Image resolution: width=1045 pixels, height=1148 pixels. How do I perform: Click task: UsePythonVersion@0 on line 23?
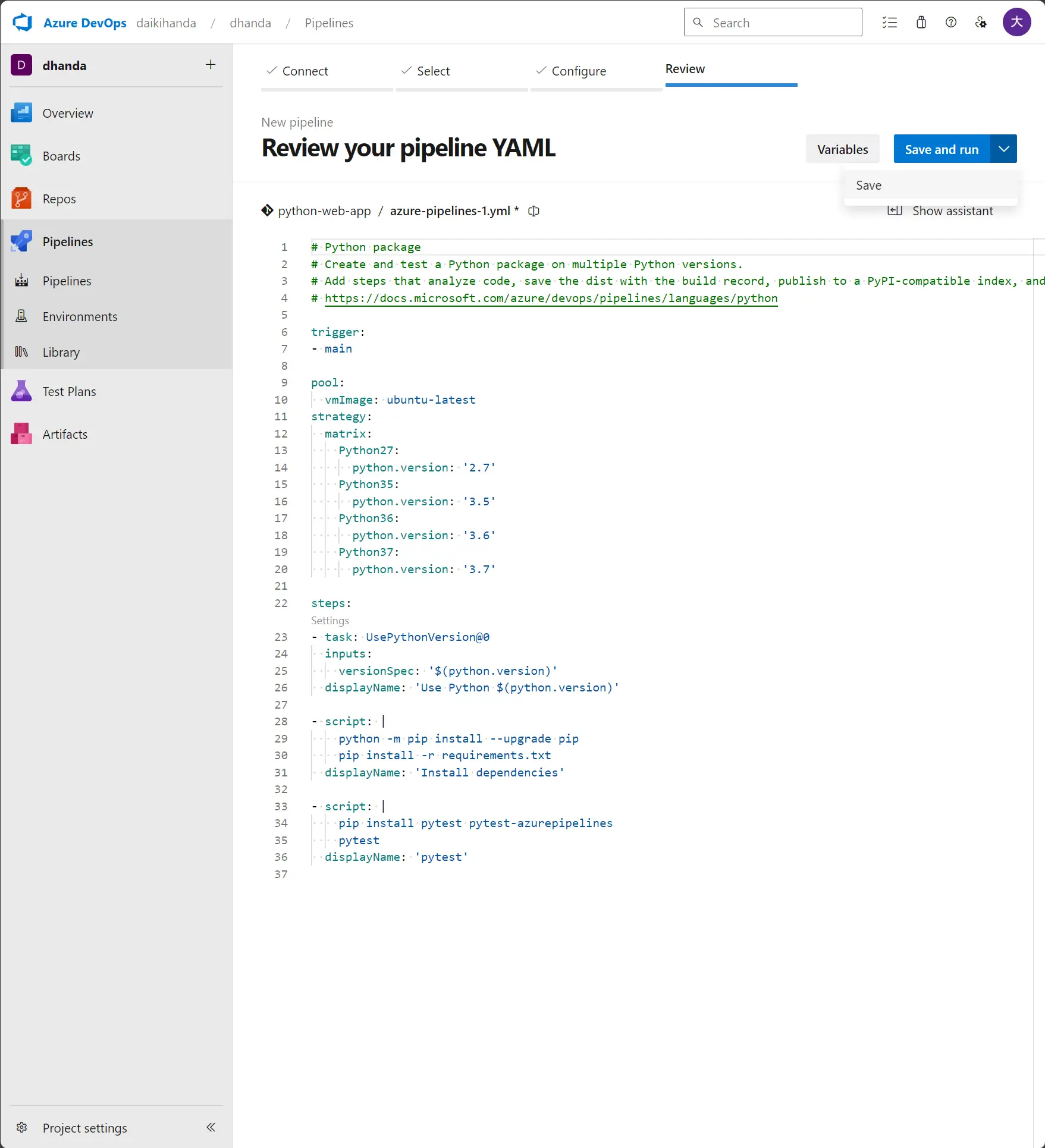(x=407, y=637)
